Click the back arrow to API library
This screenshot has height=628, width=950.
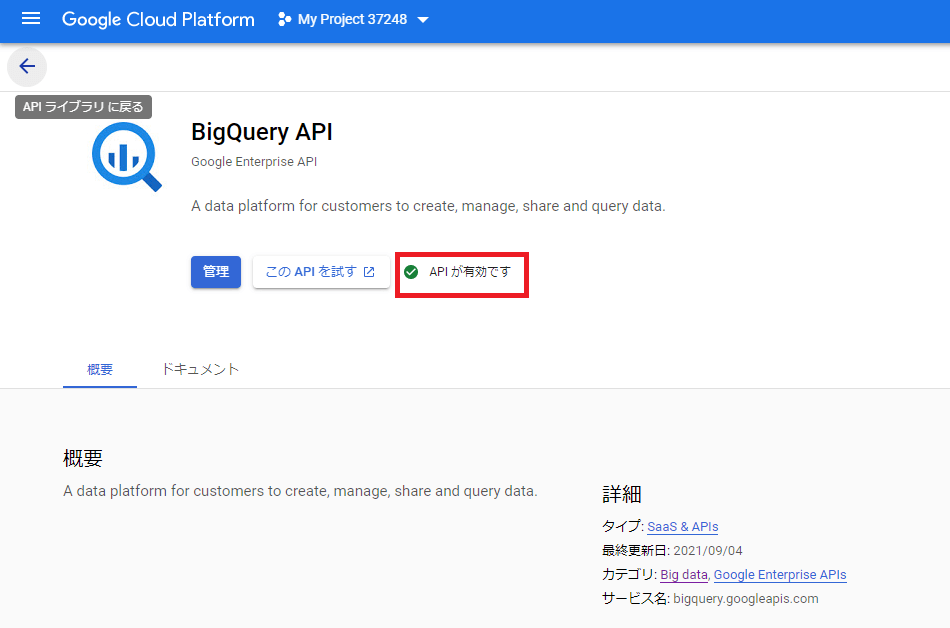(x=27, y=66)
